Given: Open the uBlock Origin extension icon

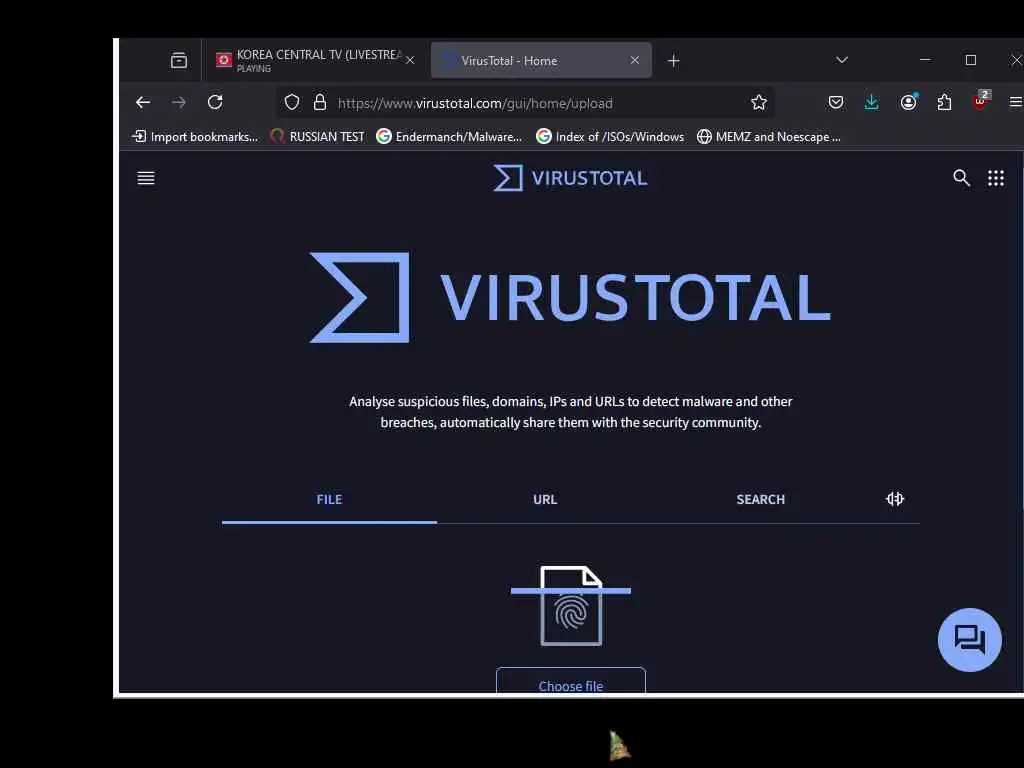Looking at the screenshot, I should click(980, 101).
